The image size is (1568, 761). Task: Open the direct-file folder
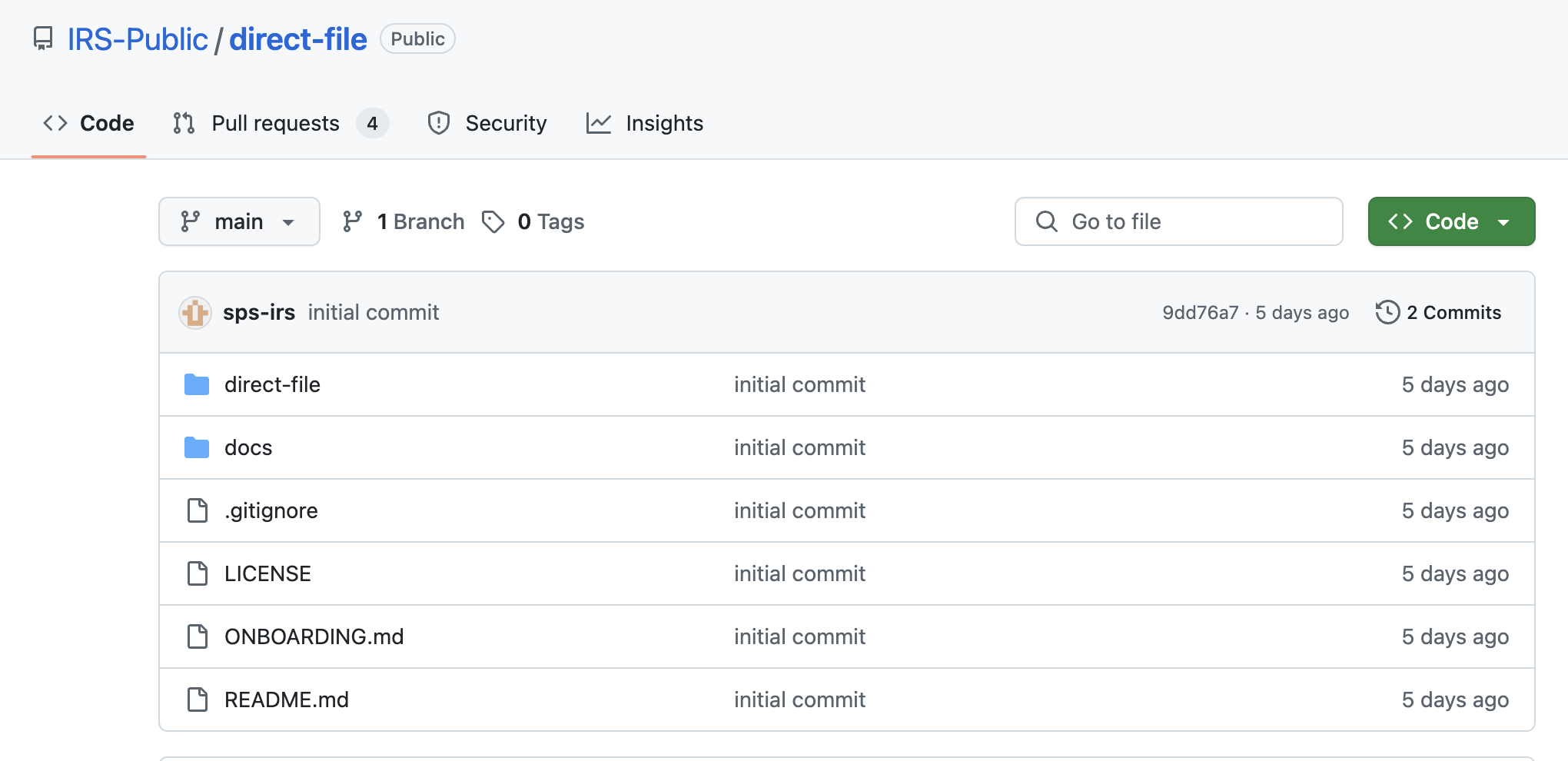(x=272, y=384)
